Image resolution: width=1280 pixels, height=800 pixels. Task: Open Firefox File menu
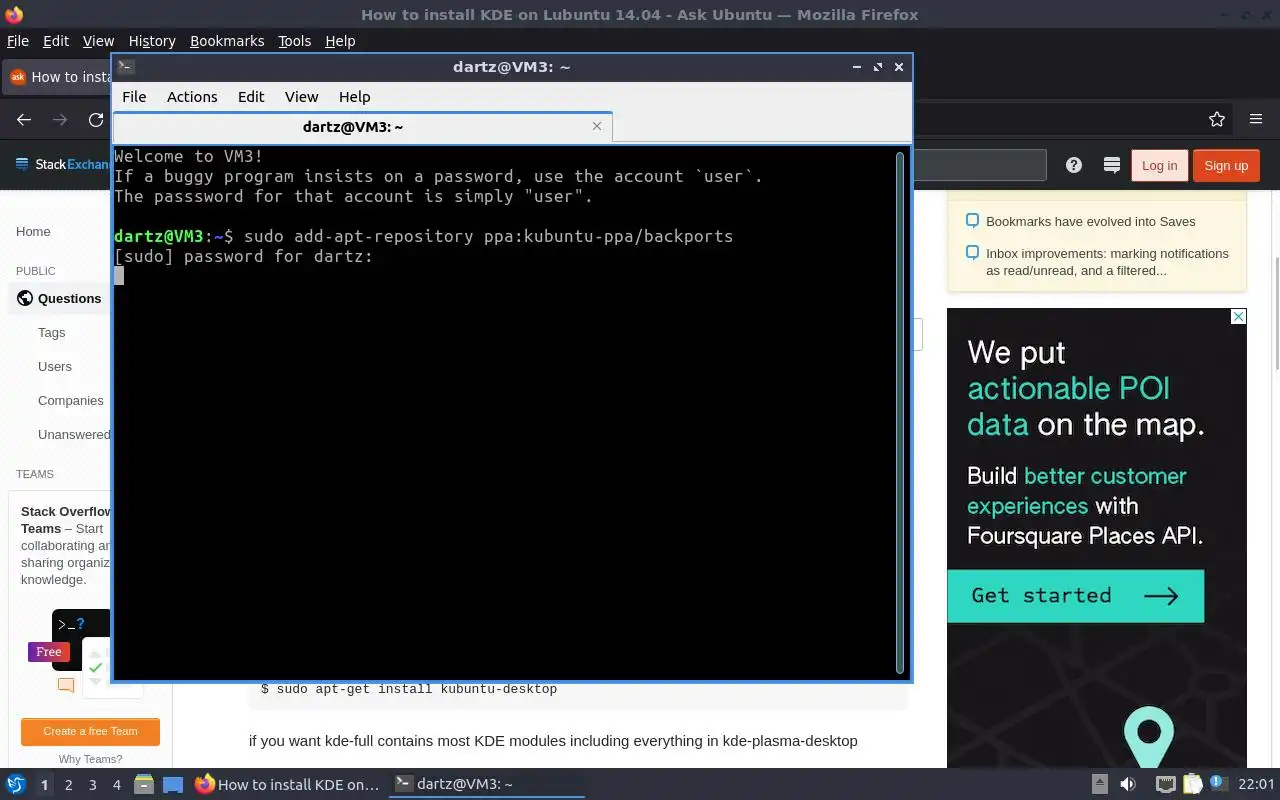(x=18, y=41)
